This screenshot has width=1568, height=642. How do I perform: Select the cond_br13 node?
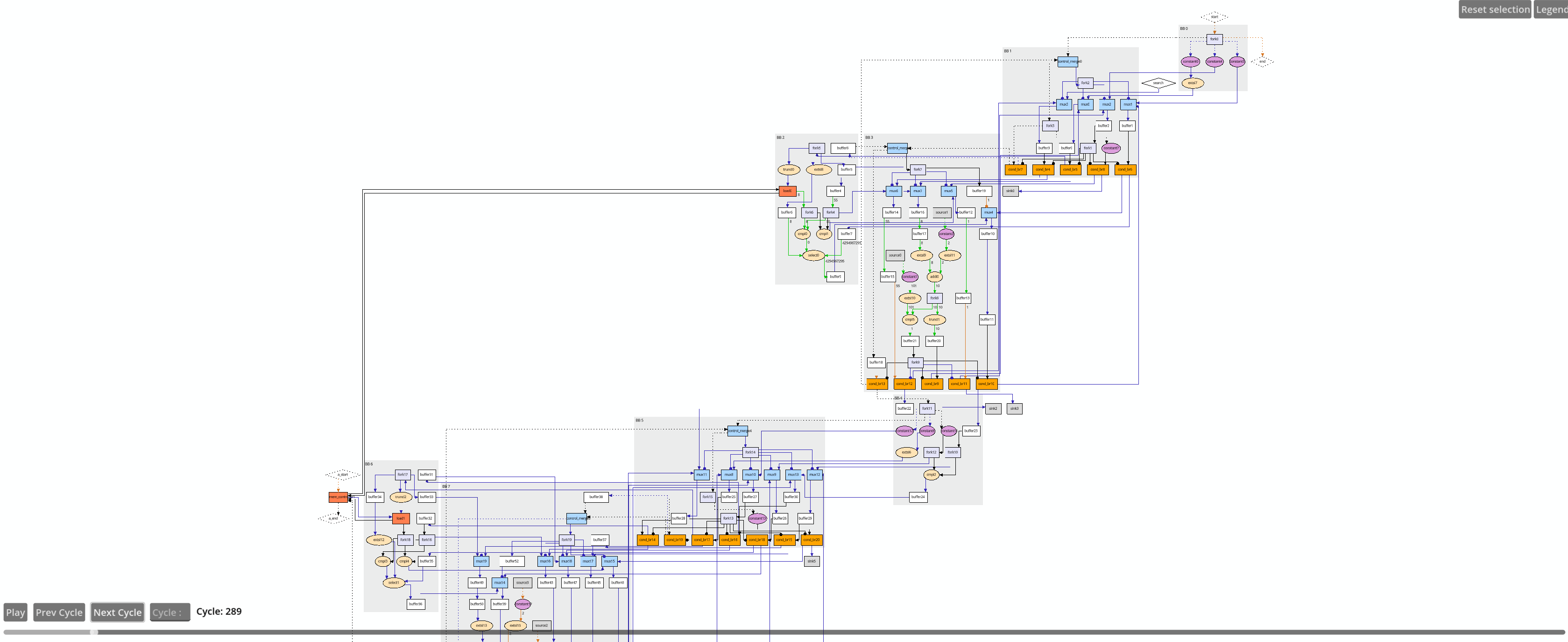click(x=877, y=384)
